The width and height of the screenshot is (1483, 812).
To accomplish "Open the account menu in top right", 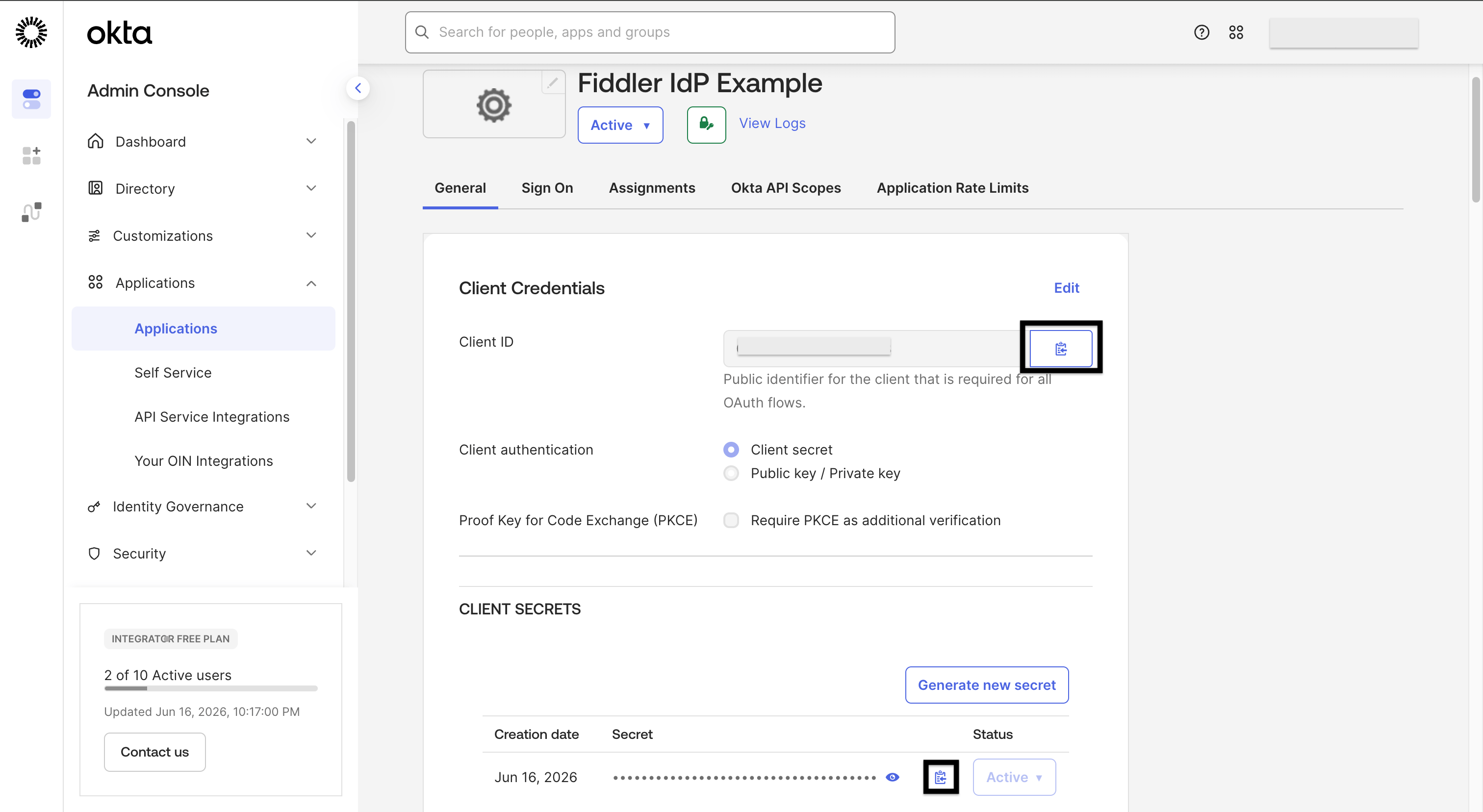I will point(1344,32).
